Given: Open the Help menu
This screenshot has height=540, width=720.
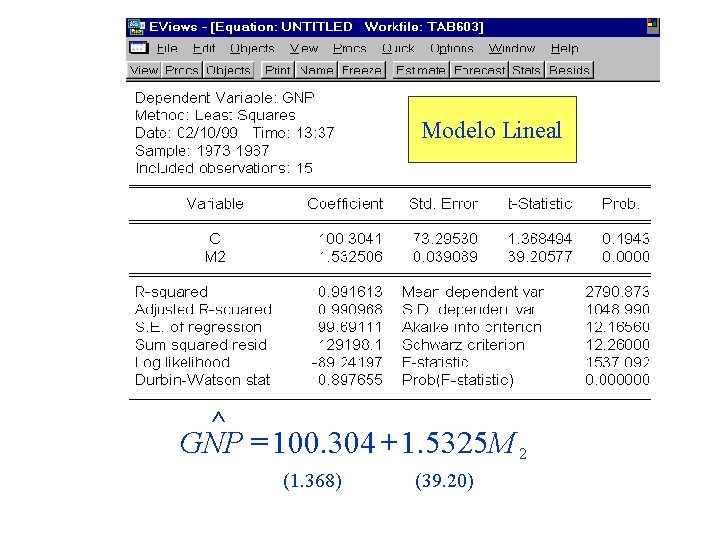Looking at the screenshot, I should tap(564, 49).
